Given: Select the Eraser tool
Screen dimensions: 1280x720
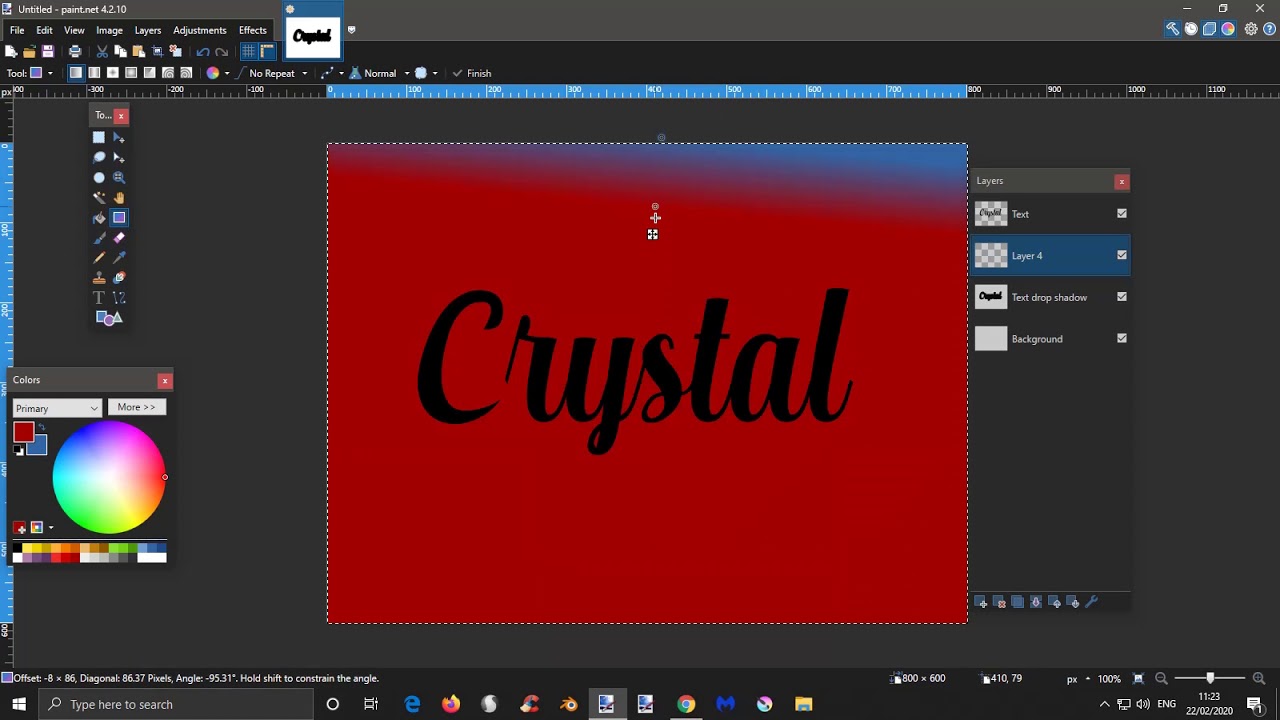Looking at the screenshot, I should pos(119,238).
